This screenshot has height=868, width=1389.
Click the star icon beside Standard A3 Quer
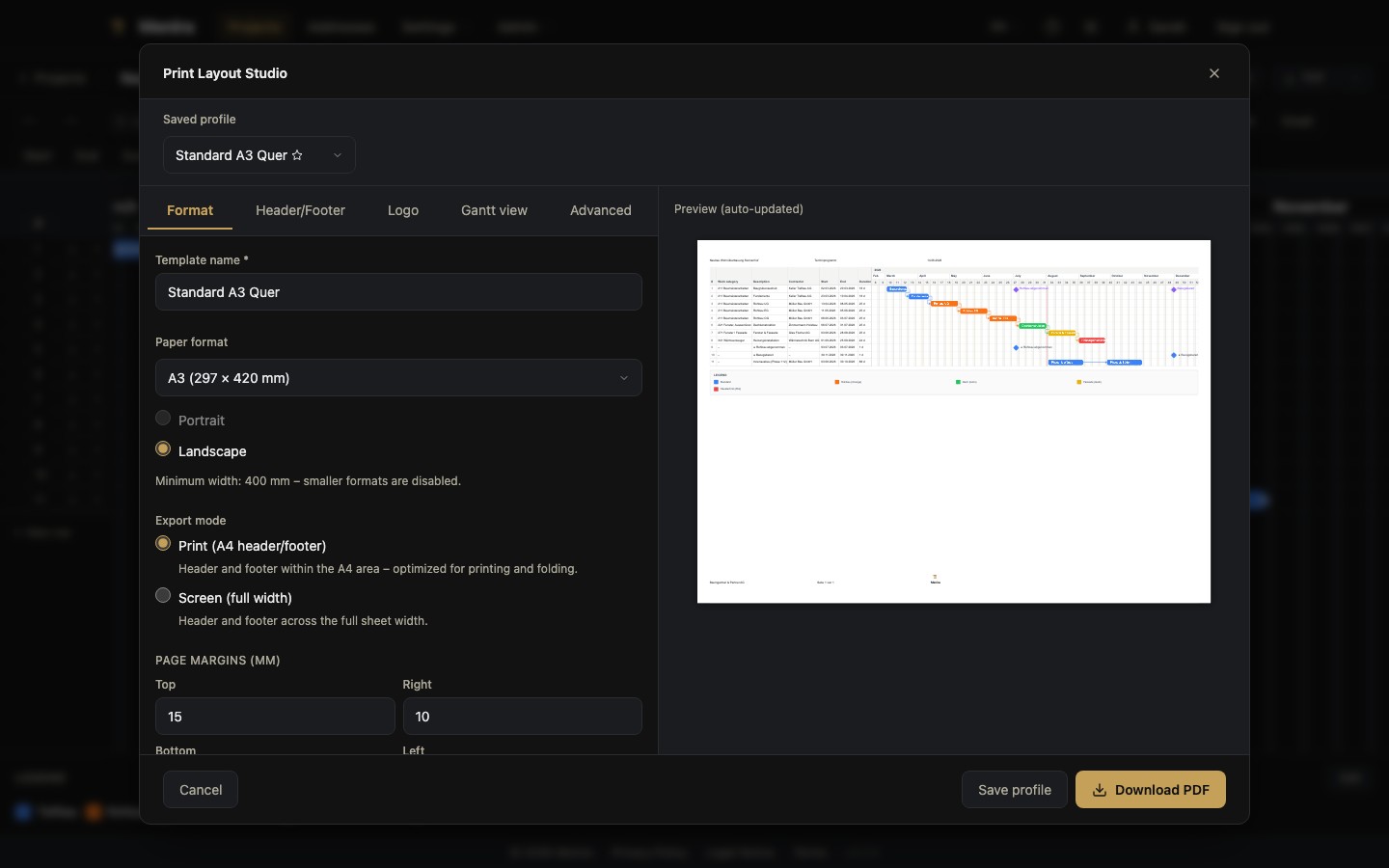[x=297, y=155]
